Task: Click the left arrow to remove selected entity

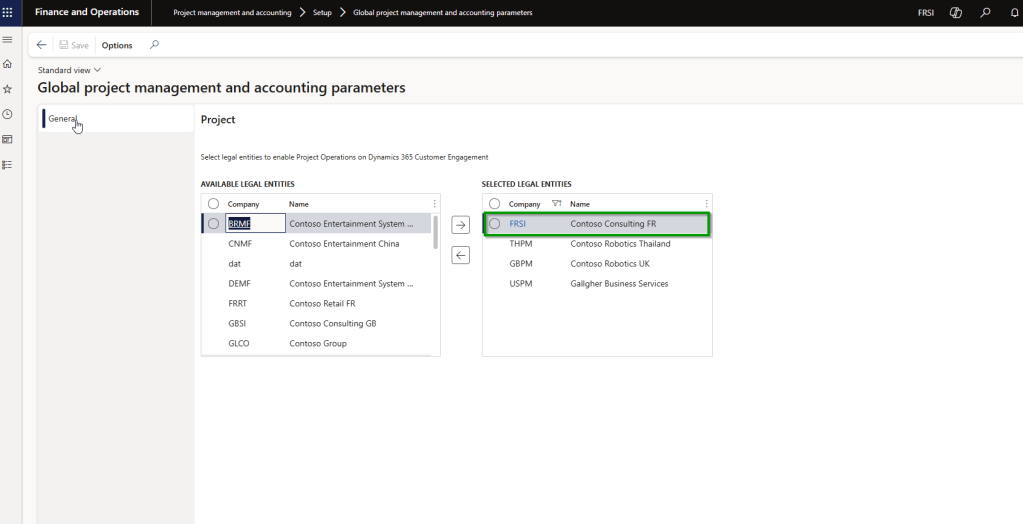Action: click(x=461, y=256)
